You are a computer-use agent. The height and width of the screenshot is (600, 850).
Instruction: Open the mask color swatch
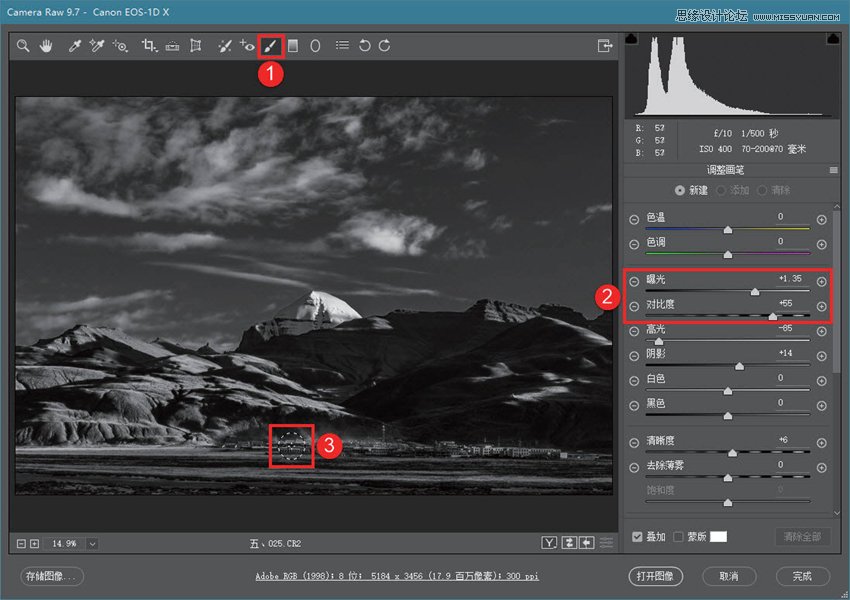click(718, 537)
